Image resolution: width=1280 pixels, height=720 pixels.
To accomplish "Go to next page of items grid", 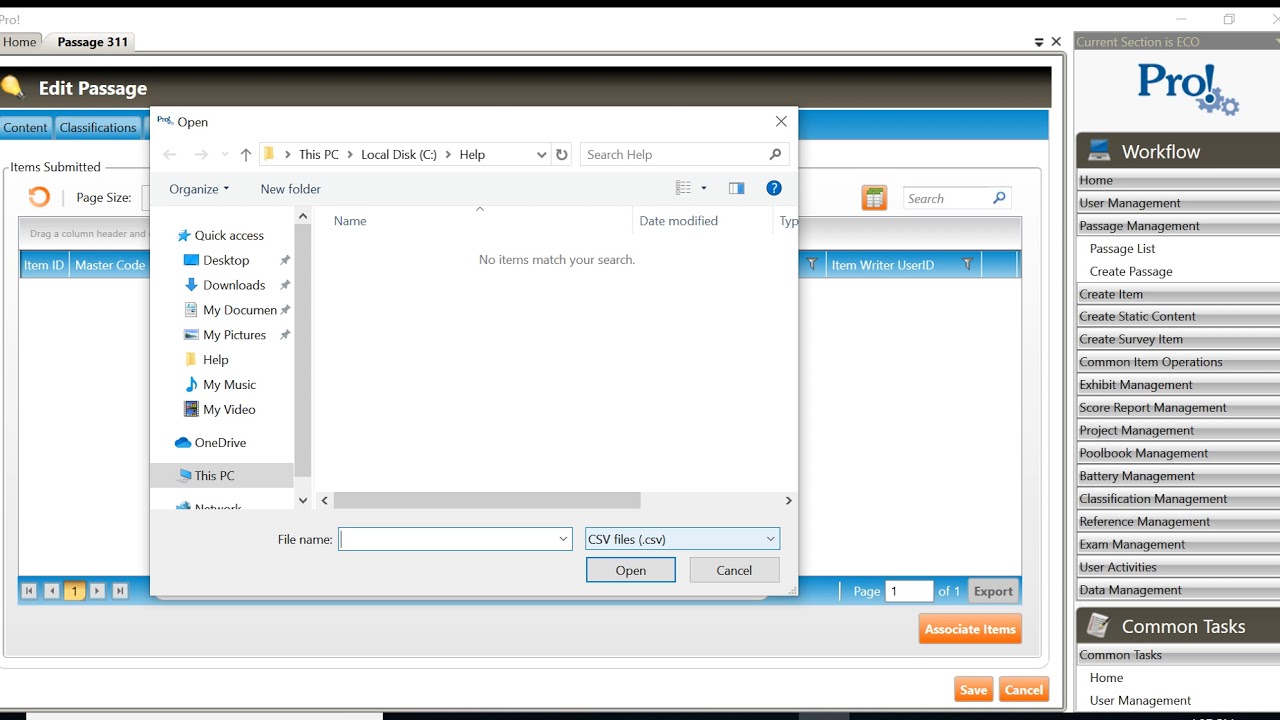I will click(x=97, y=591).
